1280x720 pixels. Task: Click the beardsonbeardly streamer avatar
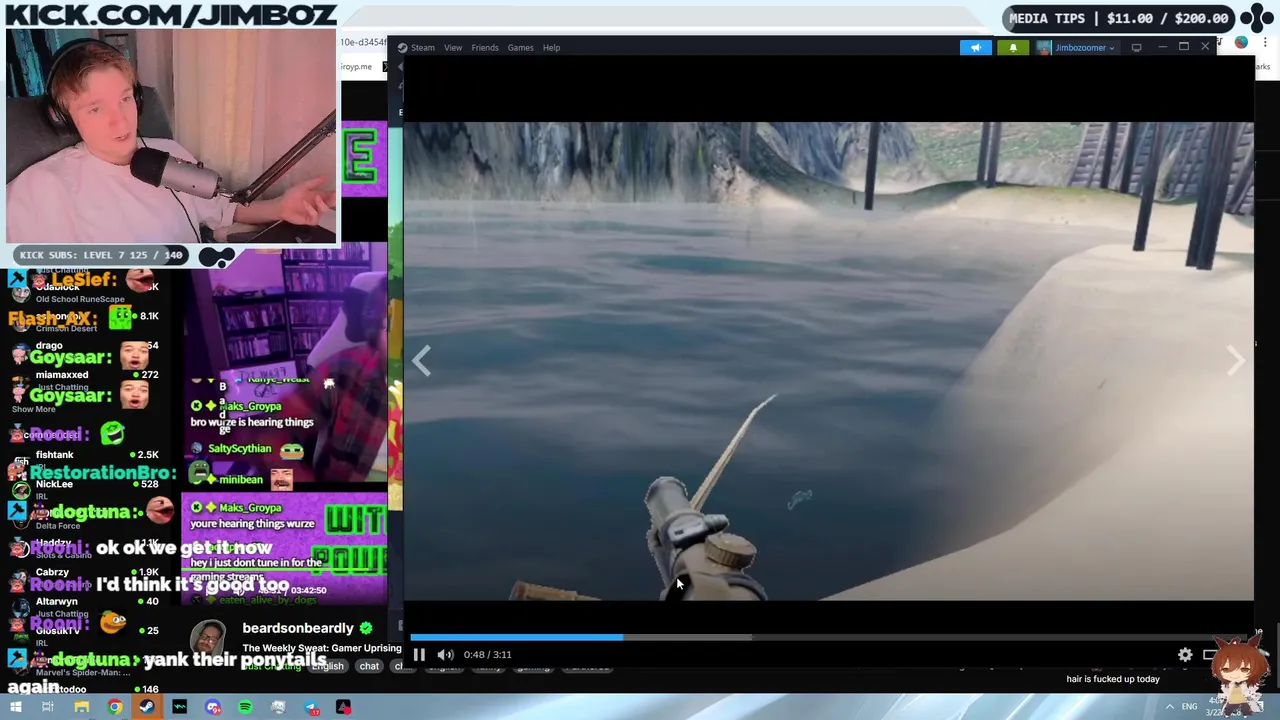click(208, 638)
